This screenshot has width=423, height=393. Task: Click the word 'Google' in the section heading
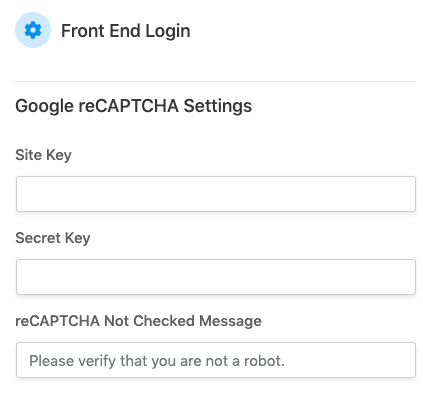tap(44, 107)
